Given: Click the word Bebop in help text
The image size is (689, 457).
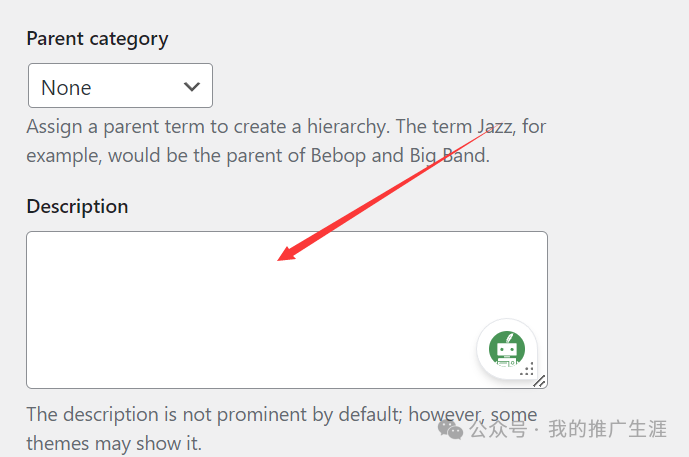Looking at the screenshot, I should click(x=338, y=156).
